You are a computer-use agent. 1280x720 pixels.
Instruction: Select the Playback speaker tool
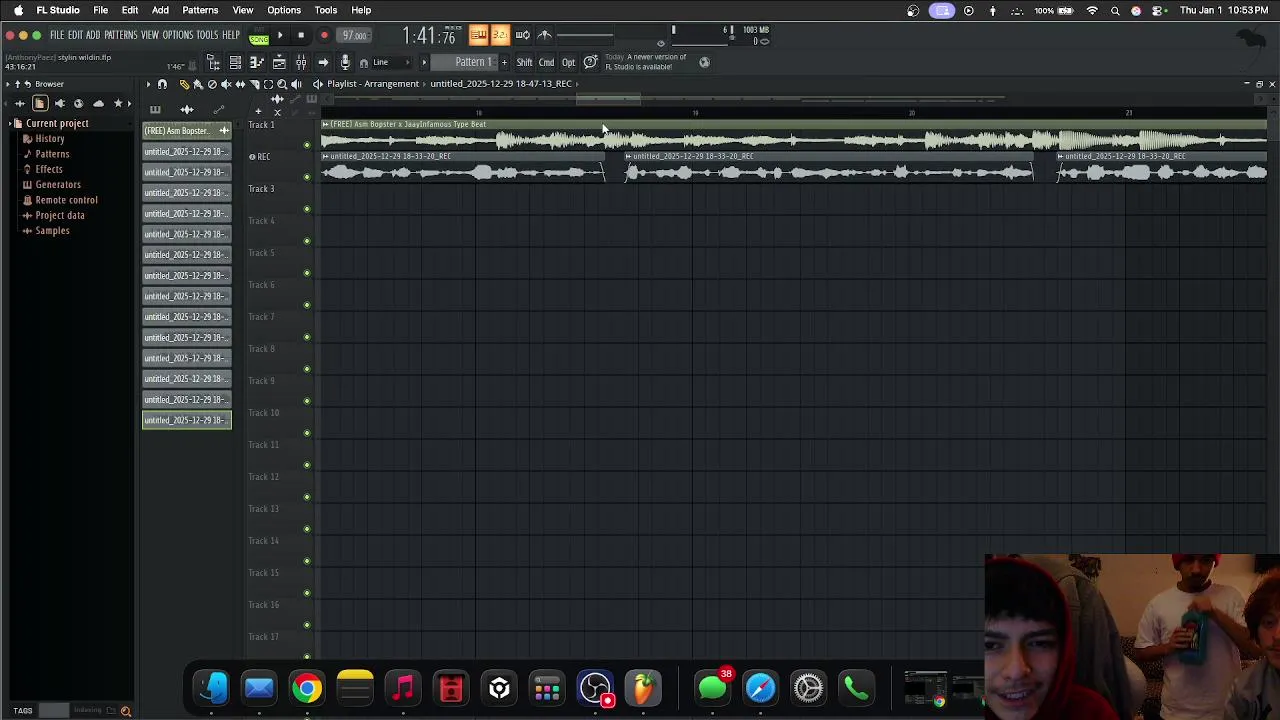coord(296,84)
